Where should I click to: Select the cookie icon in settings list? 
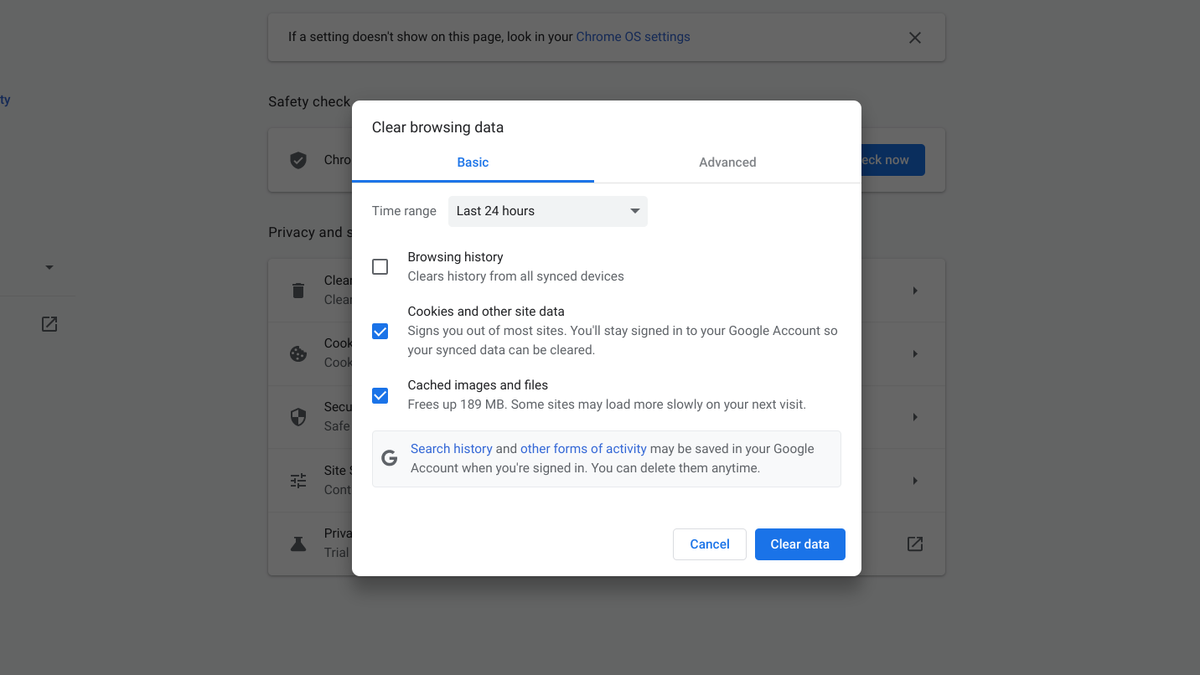pyautogui.click(x=297, y=353)
